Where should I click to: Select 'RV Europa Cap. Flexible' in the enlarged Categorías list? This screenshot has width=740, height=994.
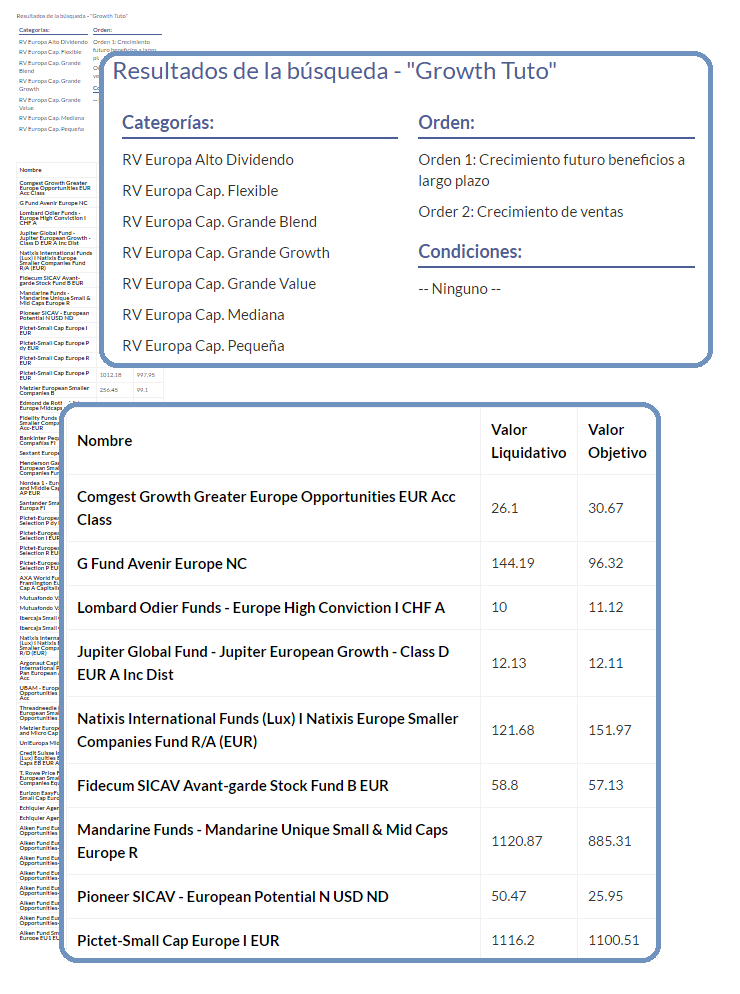(x=200, y=191)
